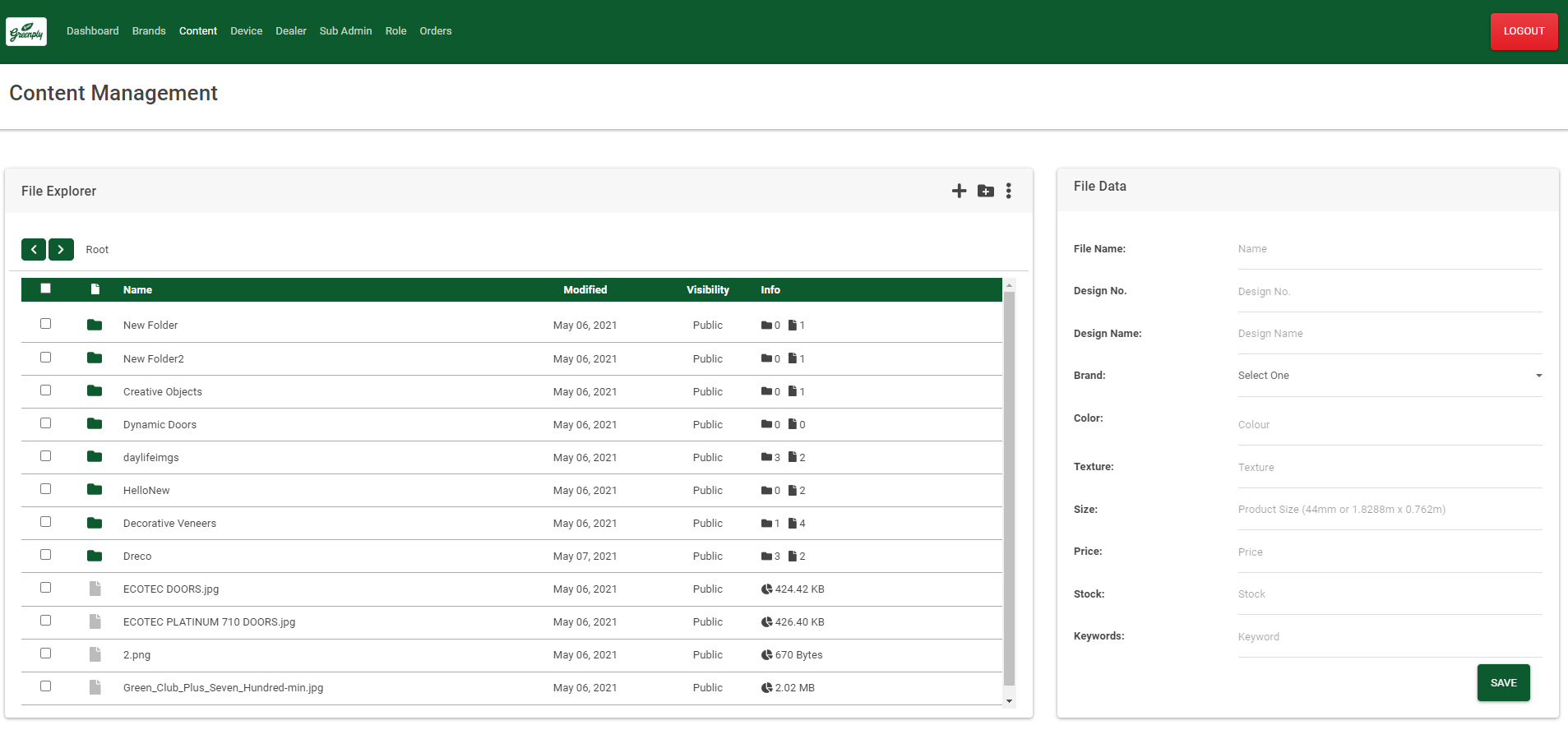1568x739 pixels.
Task: Click the Dreco folder icon
Action: [95, 556]
